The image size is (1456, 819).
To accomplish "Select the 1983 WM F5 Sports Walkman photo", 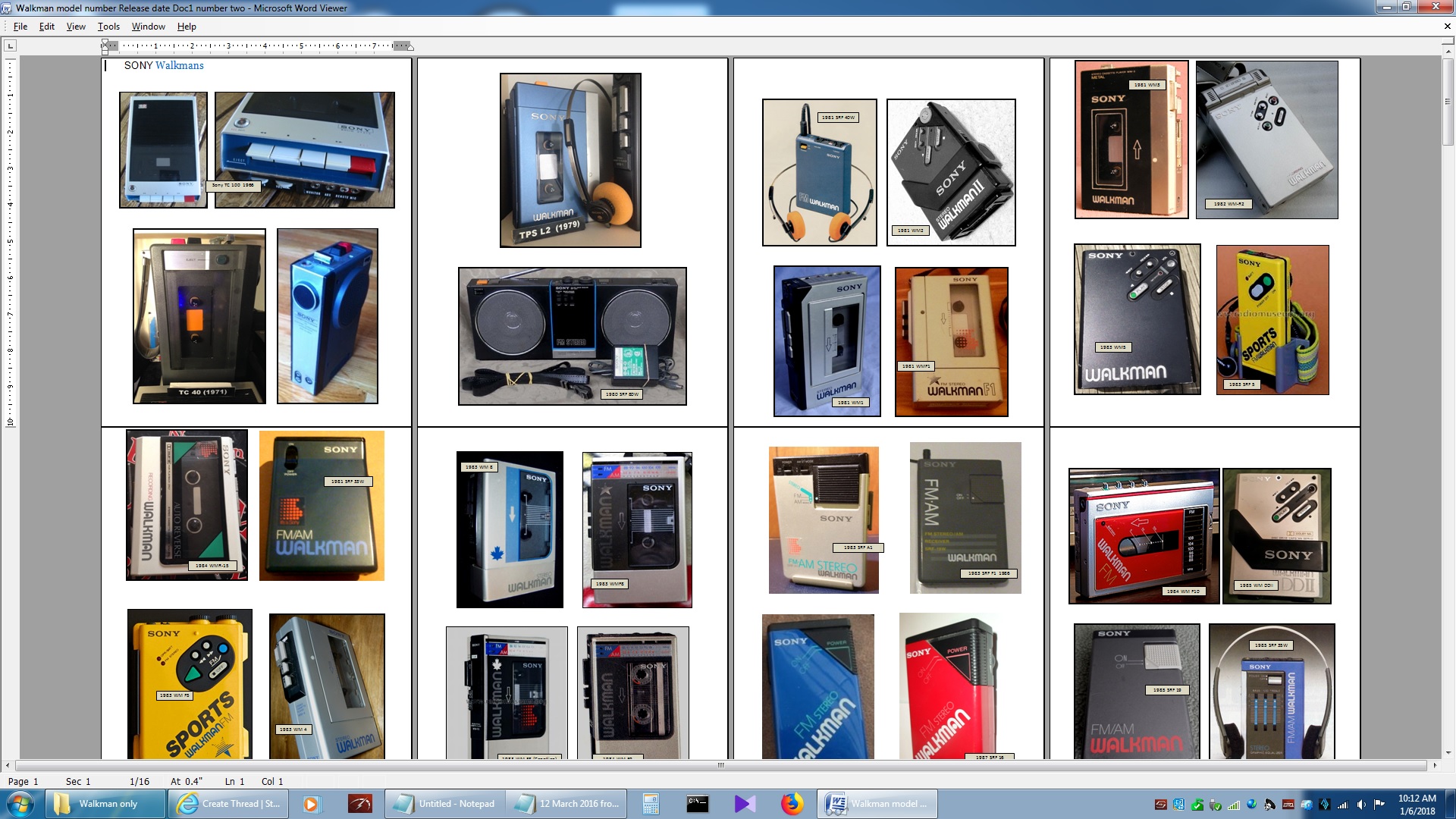I will click(x=190, y=684).
